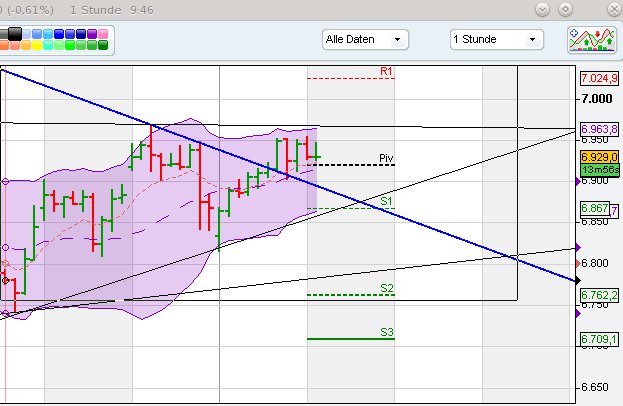623x406 pixels.
Task: Click the 6.650 axis price label
Action: click(595, 387)
